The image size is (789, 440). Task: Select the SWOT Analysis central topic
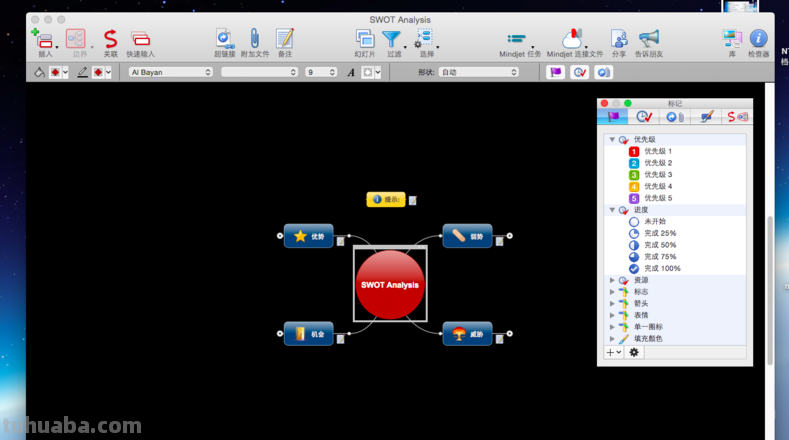point(390,285)
